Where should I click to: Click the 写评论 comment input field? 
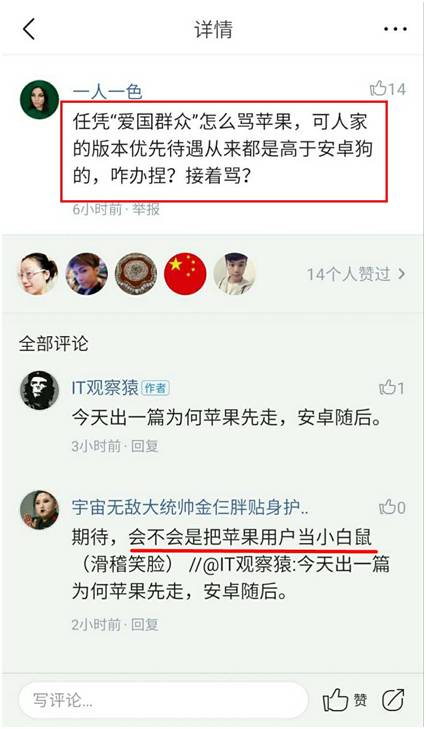pyautogui.click(x=163, y=700)
